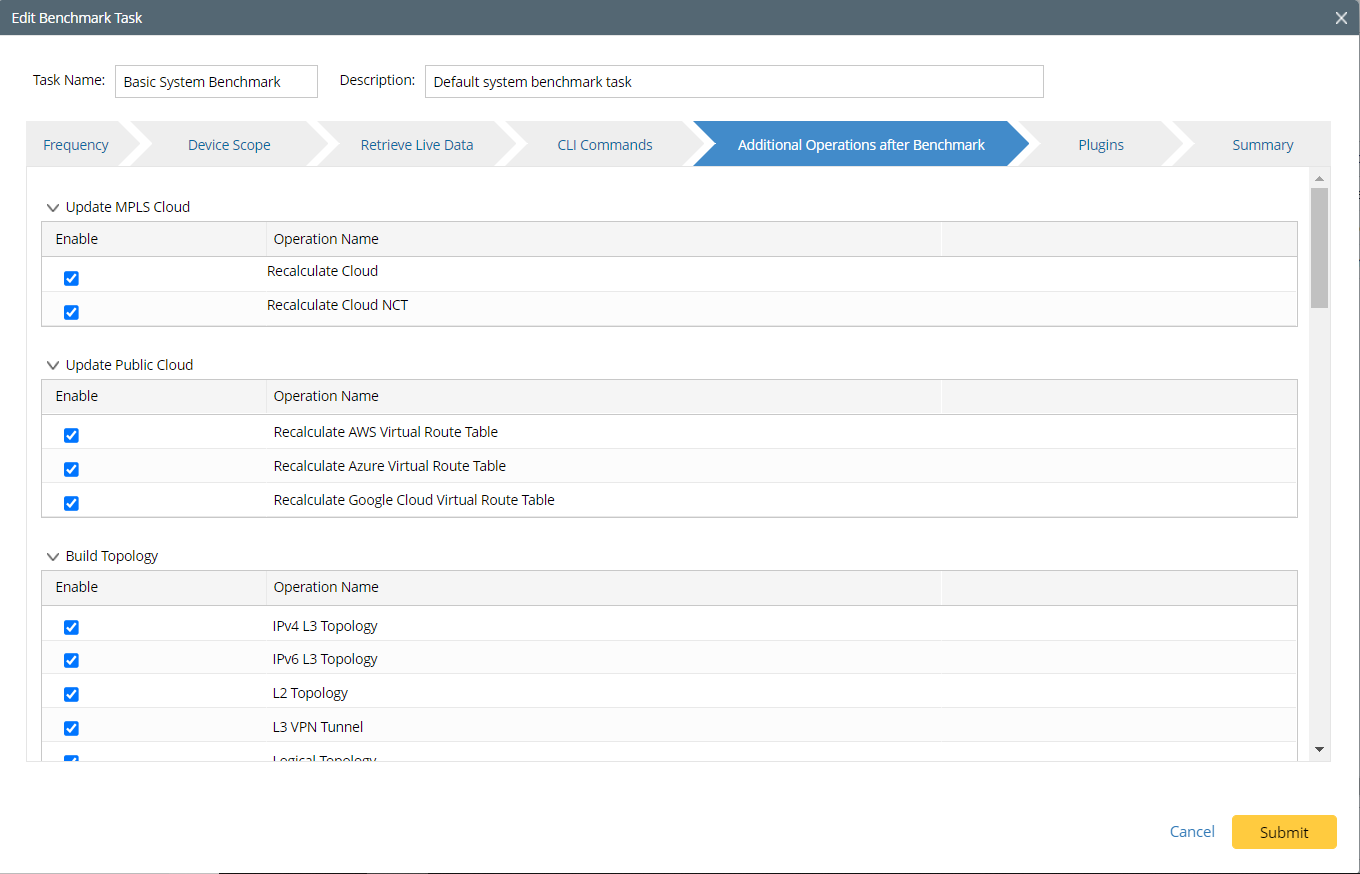Uncheck Recalculate Azure Virtual Route Table
Screen dimensions: 1360x874
click(71, 469)
